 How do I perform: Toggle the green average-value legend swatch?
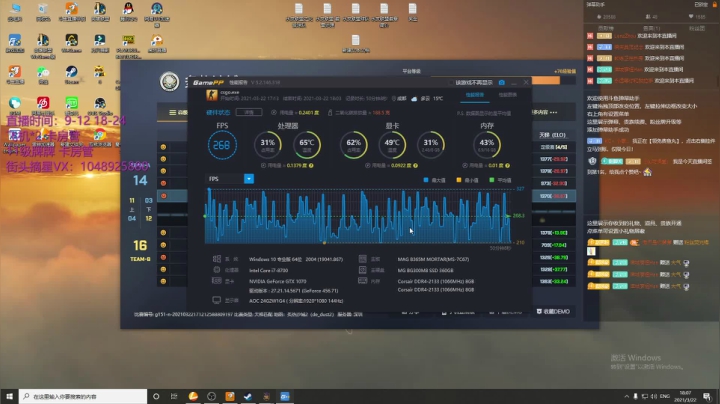pos(492,180)
